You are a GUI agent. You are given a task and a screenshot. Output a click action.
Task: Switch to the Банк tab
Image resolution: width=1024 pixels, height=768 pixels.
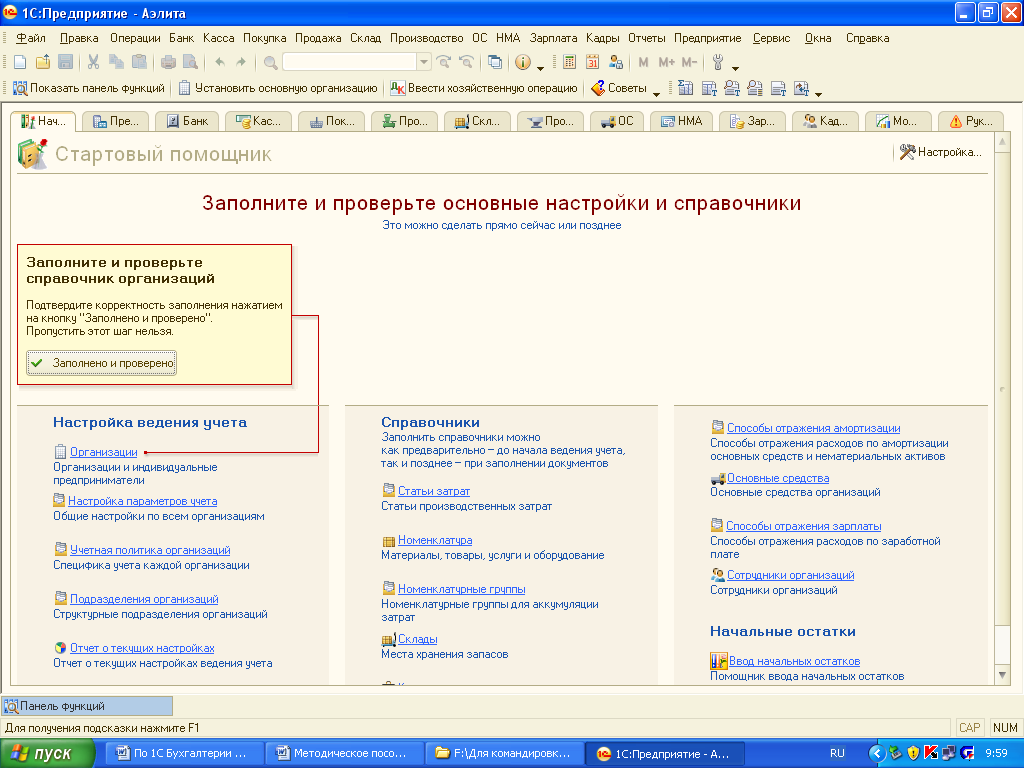(187, 121)
